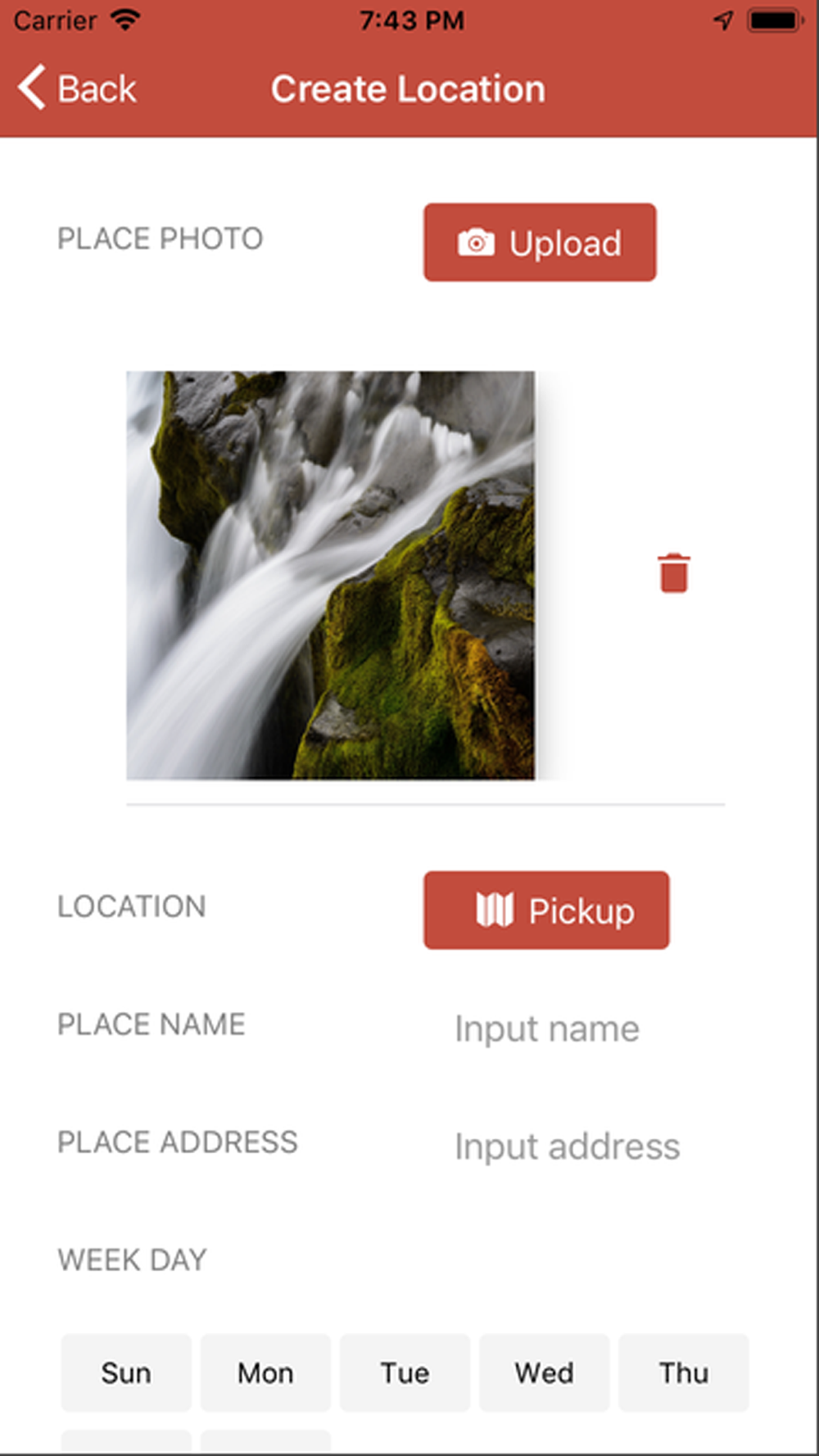Viewport: 819px width, 1456px height.
Task: Toggle the Mon weekday option
Action: pos(265,1372)
